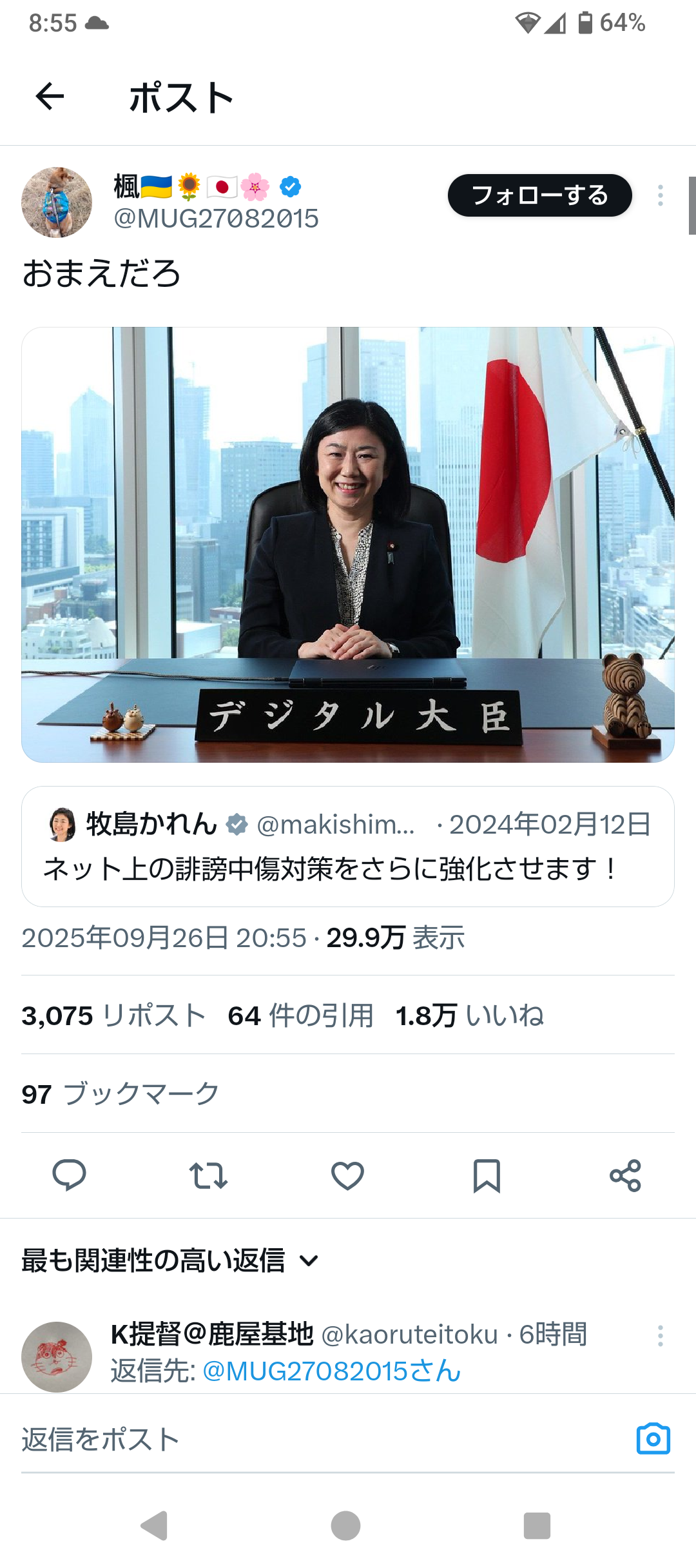Open the reply speech bubble icon

tap(69, 1175)
